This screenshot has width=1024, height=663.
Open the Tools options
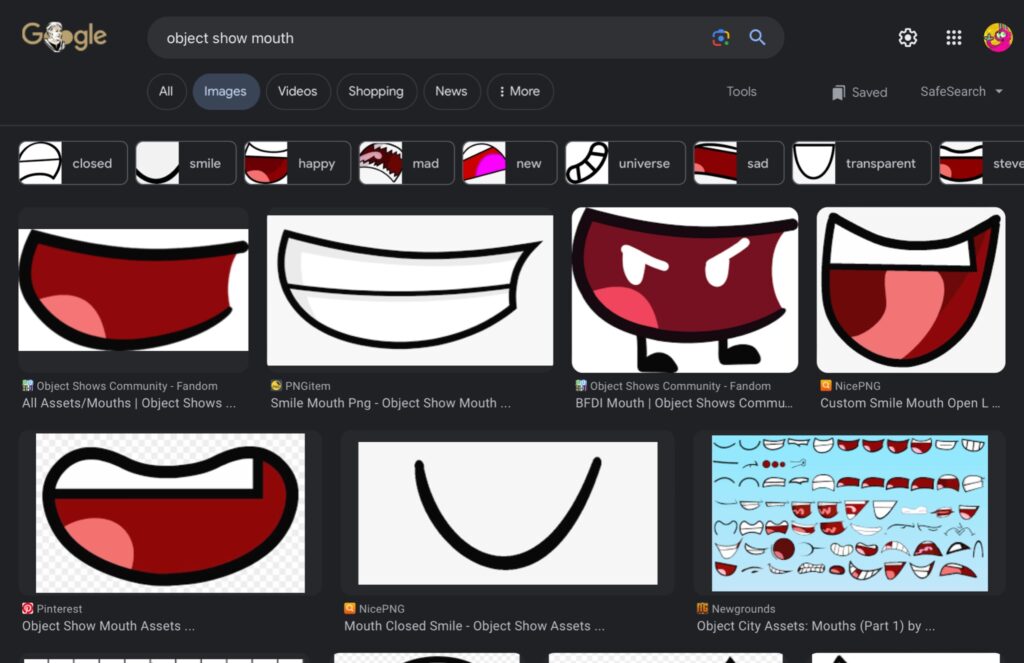tap(741, 91)
